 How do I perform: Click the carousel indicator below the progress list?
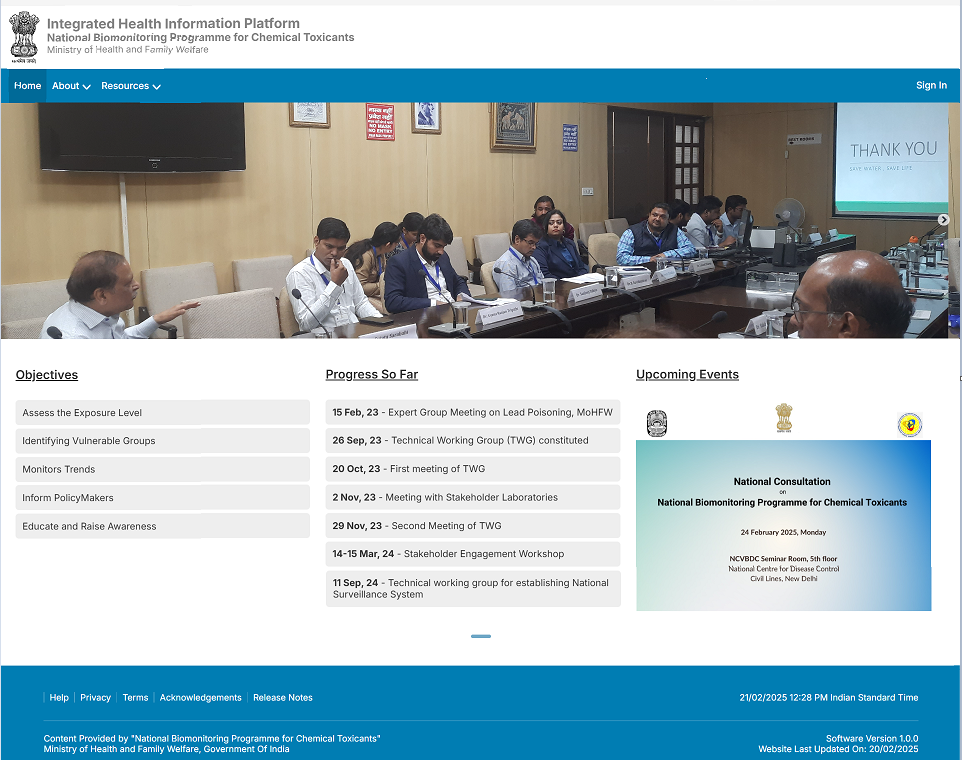pos(481,636)
